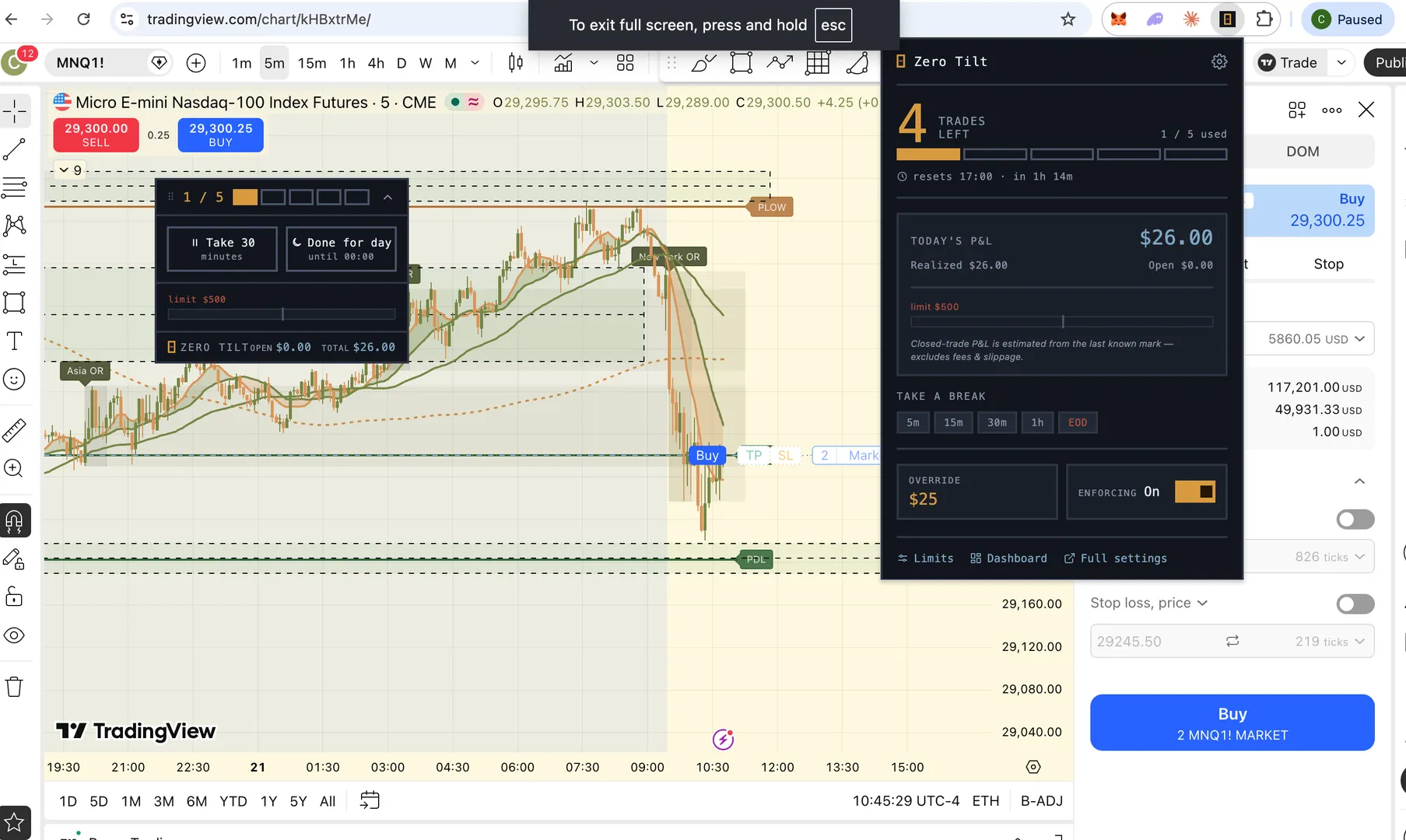Toggle the Enforcing On switch
Image resolution: width=1406 pixels, height=840 pixels.
point(1194,492)
